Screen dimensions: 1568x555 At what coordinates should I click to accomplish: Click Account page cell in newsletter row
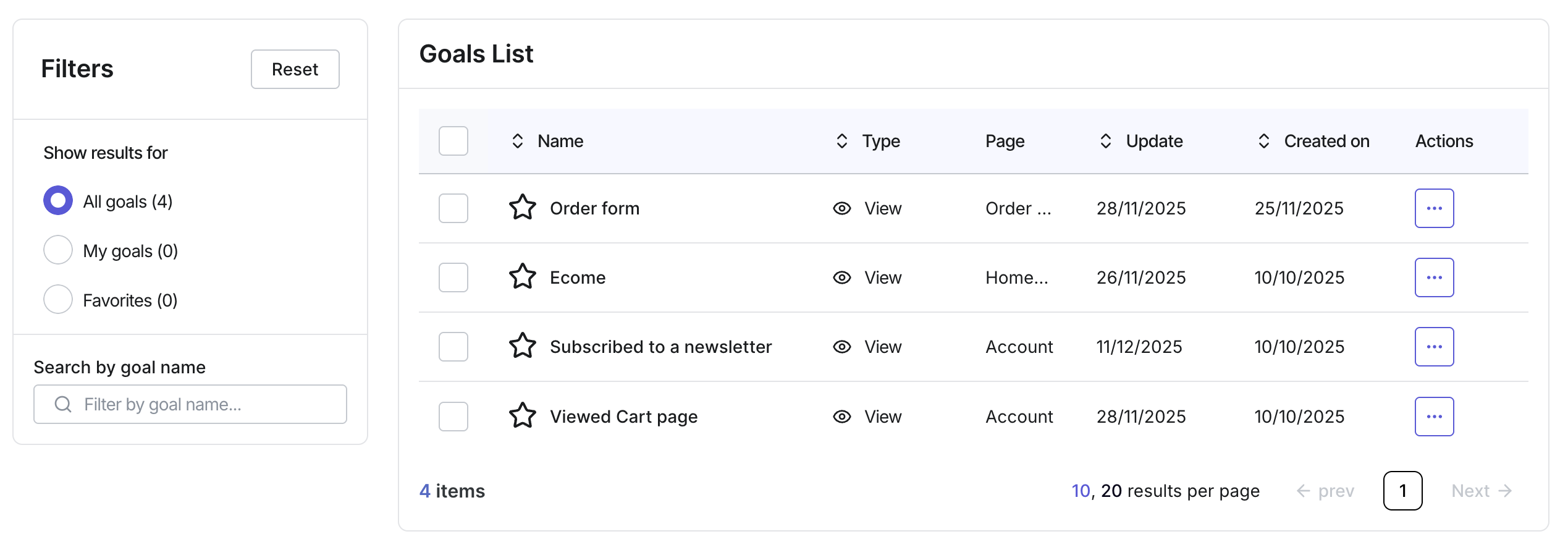tap(1019, 347)
